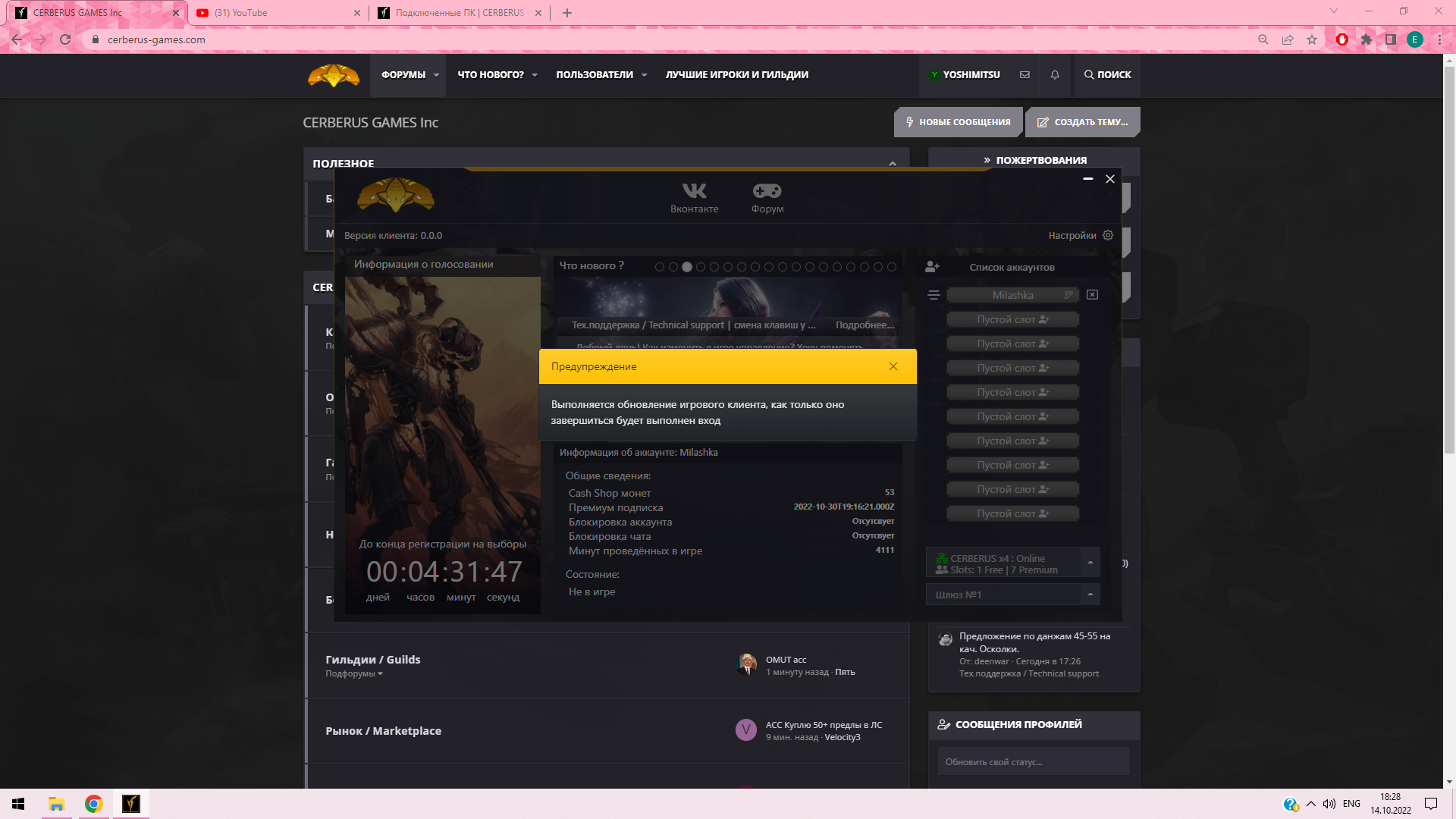Open Chrome zoom magnifier icon

tap(1263, 39)
